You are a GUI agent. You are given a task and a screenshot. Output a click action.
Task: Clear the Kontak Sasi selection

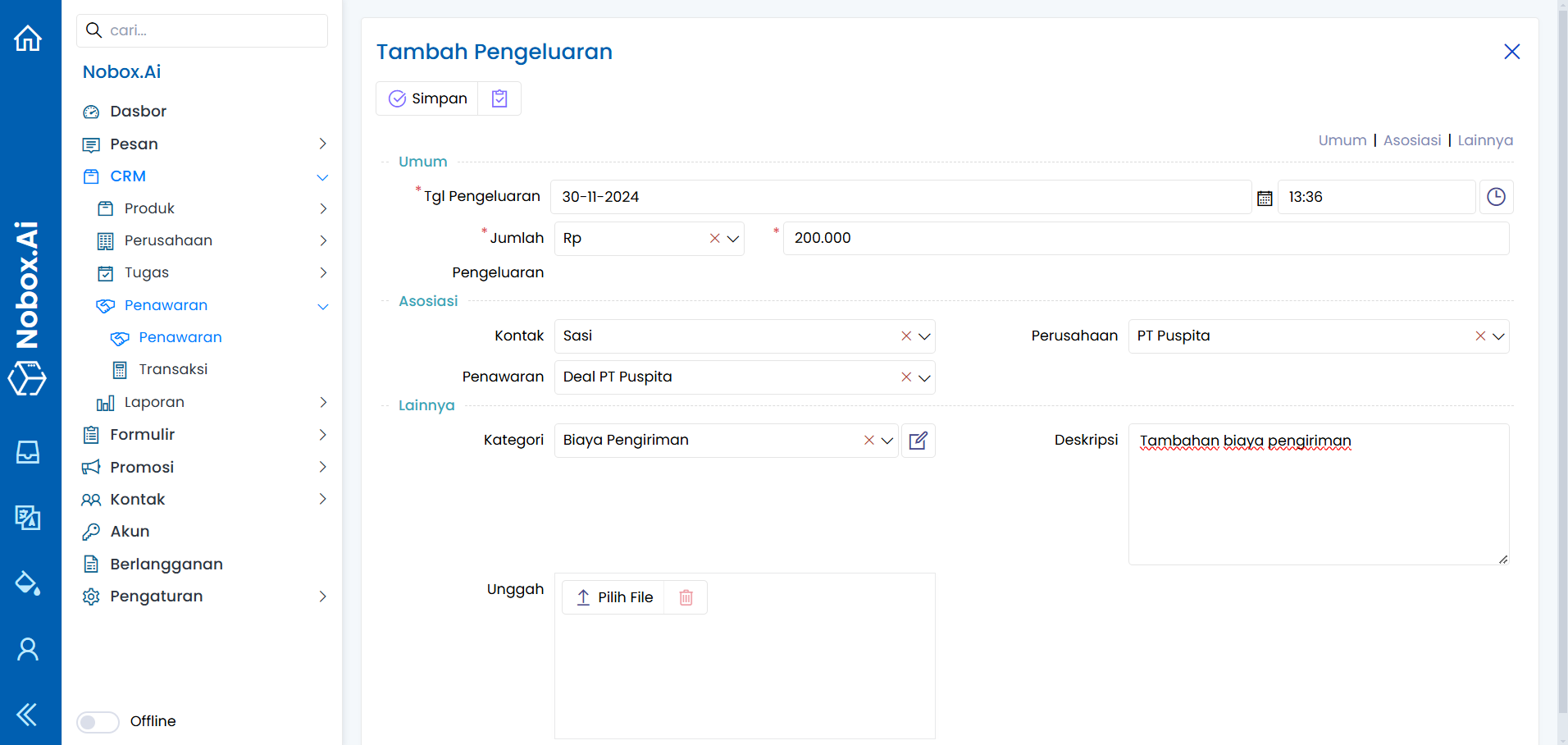tap(905, 336)
